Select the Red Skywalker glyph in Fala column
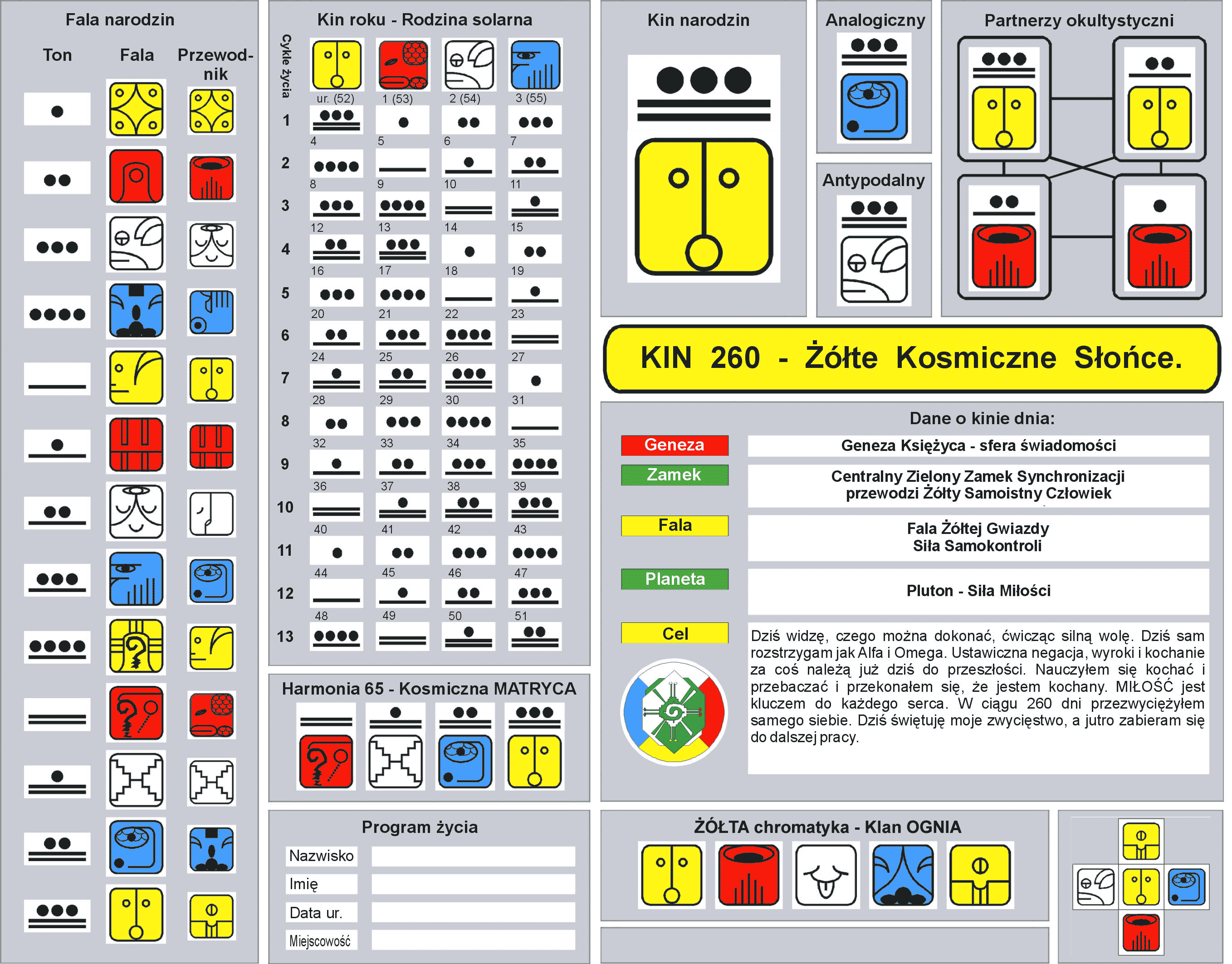This screenshot has height=964, width=1232. (137, 445)
